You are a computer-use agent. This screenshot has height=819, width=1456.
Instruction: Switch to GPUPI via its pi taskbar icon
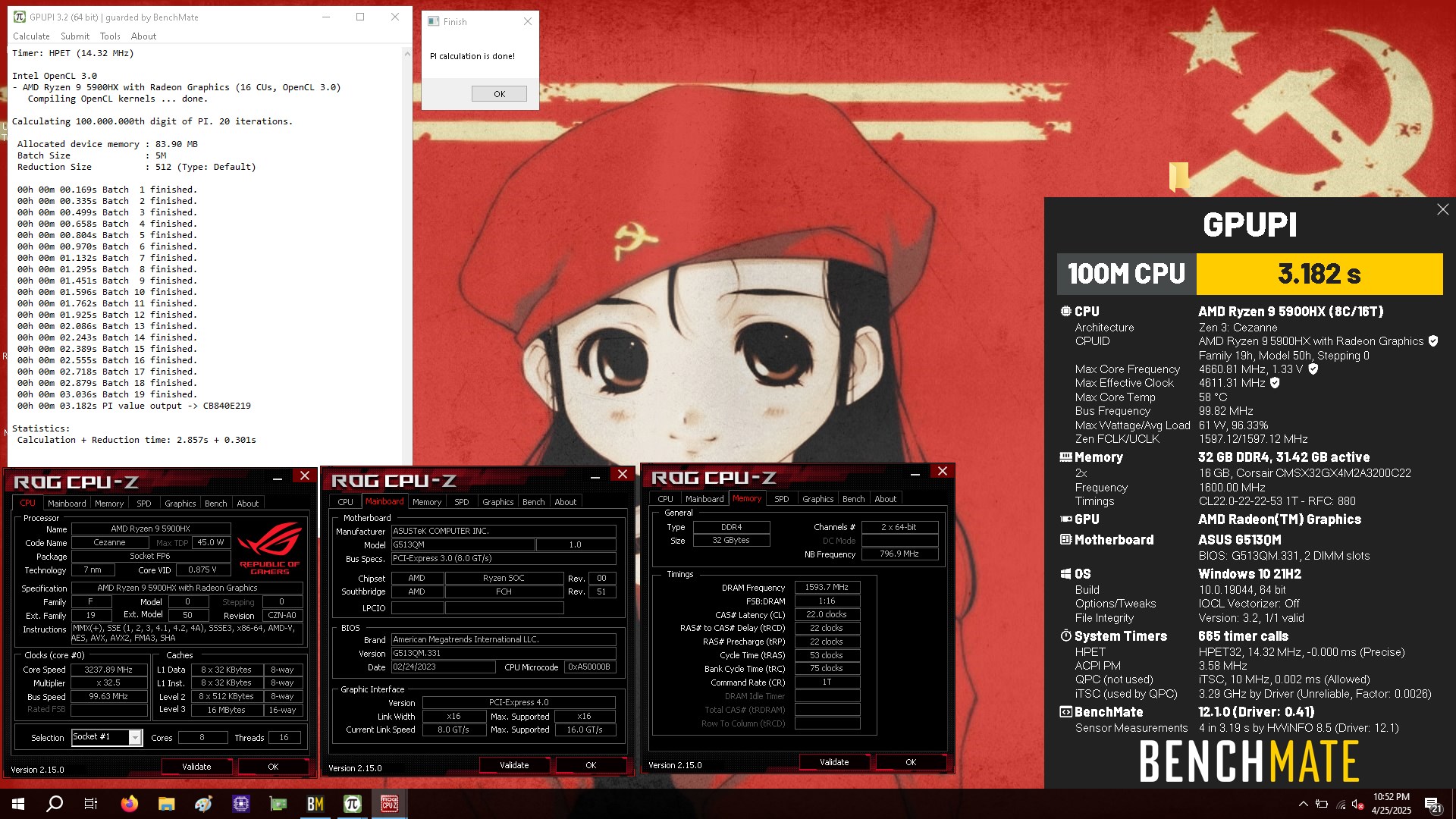[x=353, y=804]
